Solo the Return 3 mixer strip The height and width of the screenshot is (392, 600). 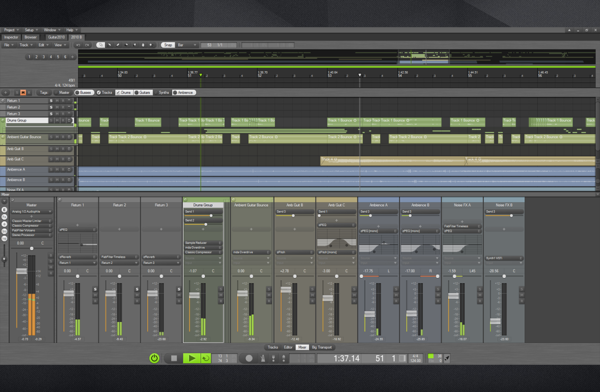pos(179,289)
